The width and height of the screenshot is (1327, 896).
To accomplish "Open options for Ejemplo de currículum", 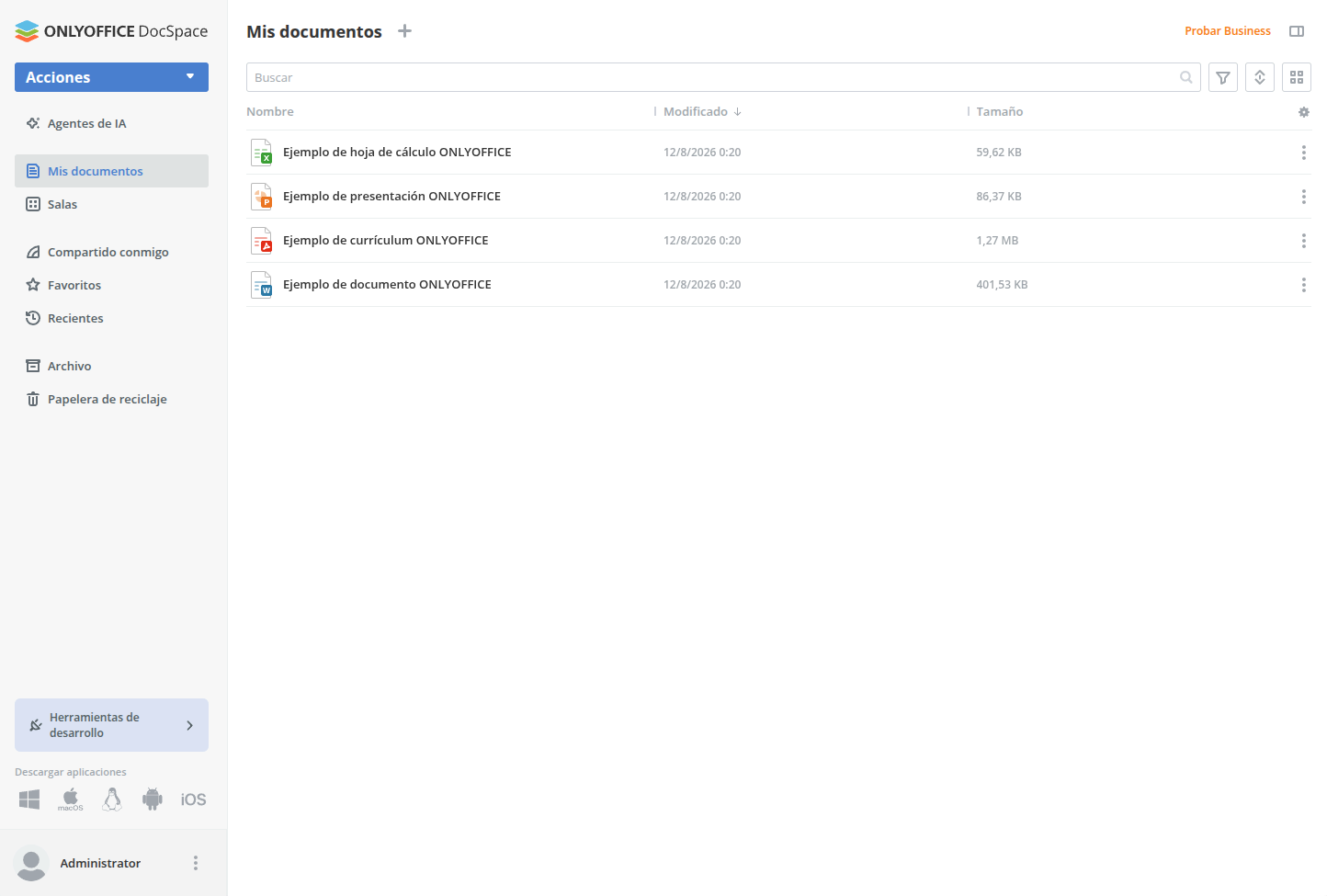I will (x=1303, y=241).
